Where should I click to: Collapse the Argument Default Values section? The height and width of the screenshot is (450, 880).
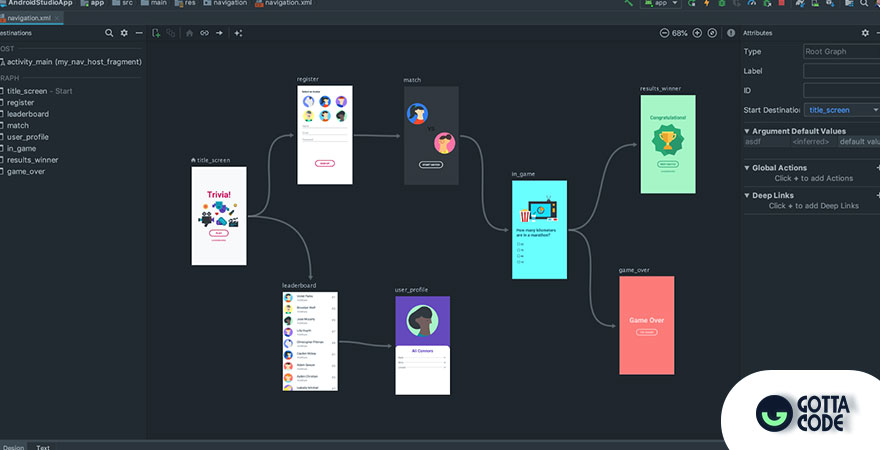click(x=747, y=131)
